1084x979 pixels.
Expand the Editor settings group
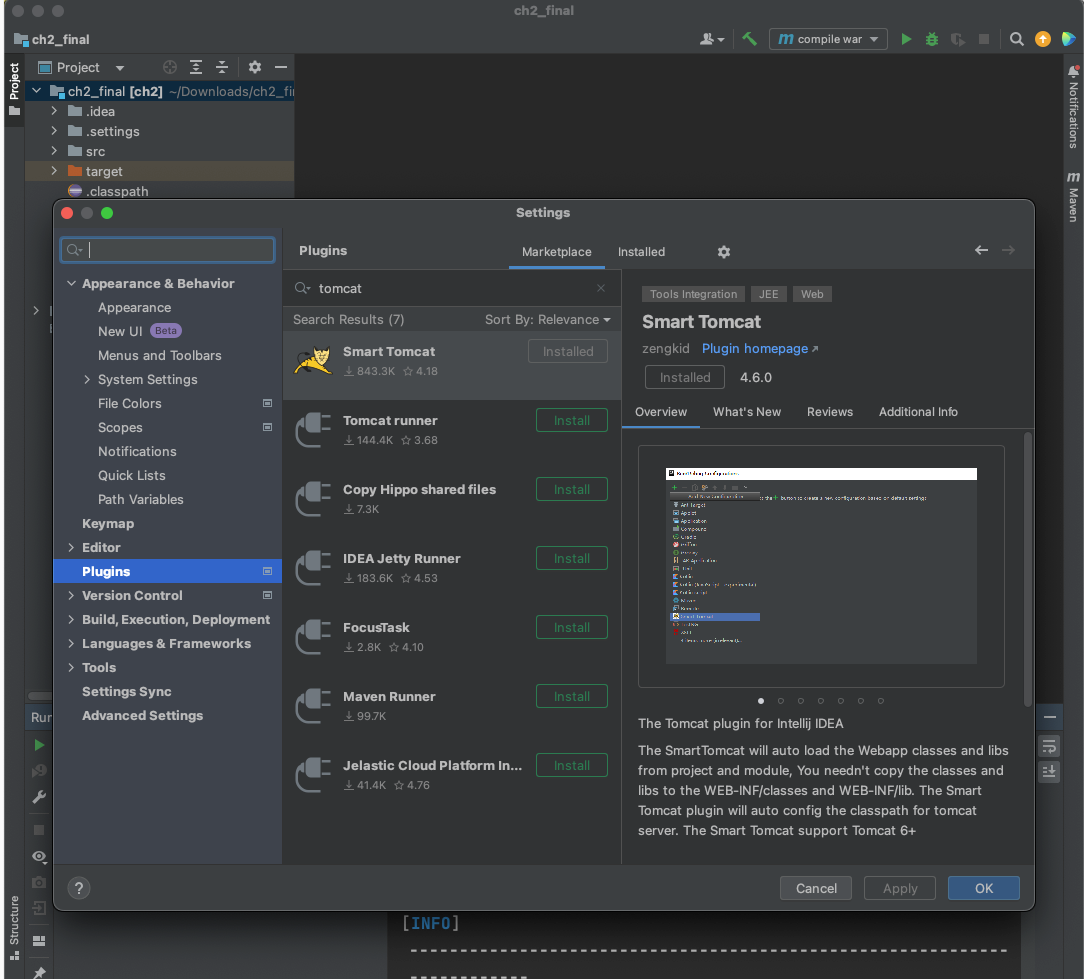click(71, 548)
